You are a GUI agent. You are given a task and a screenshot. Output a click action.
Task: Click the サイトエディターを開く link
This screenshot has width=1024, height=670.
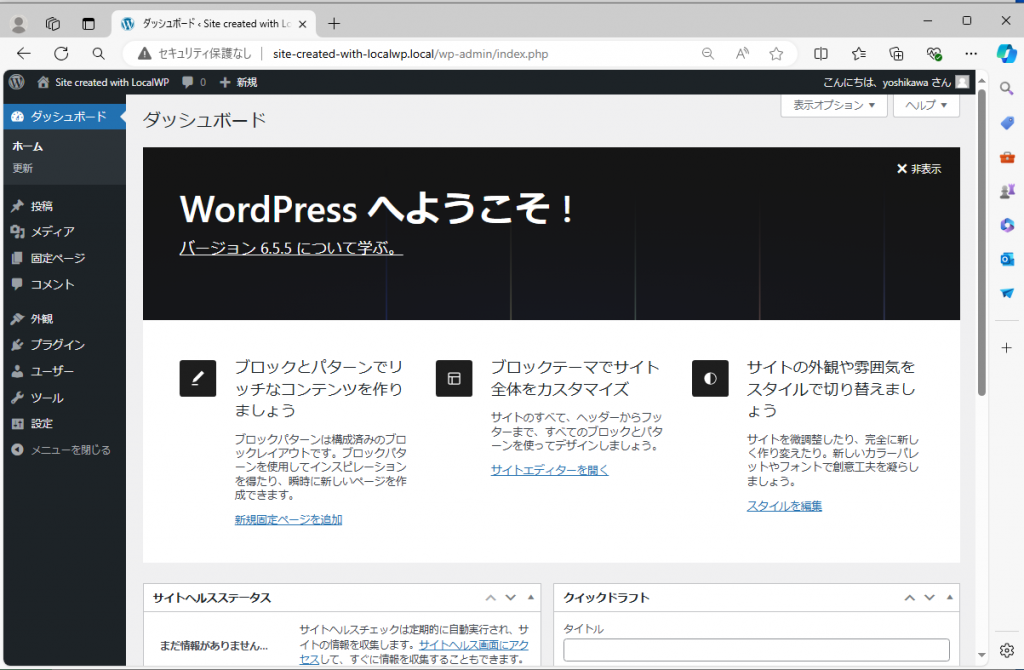[549, 469]
